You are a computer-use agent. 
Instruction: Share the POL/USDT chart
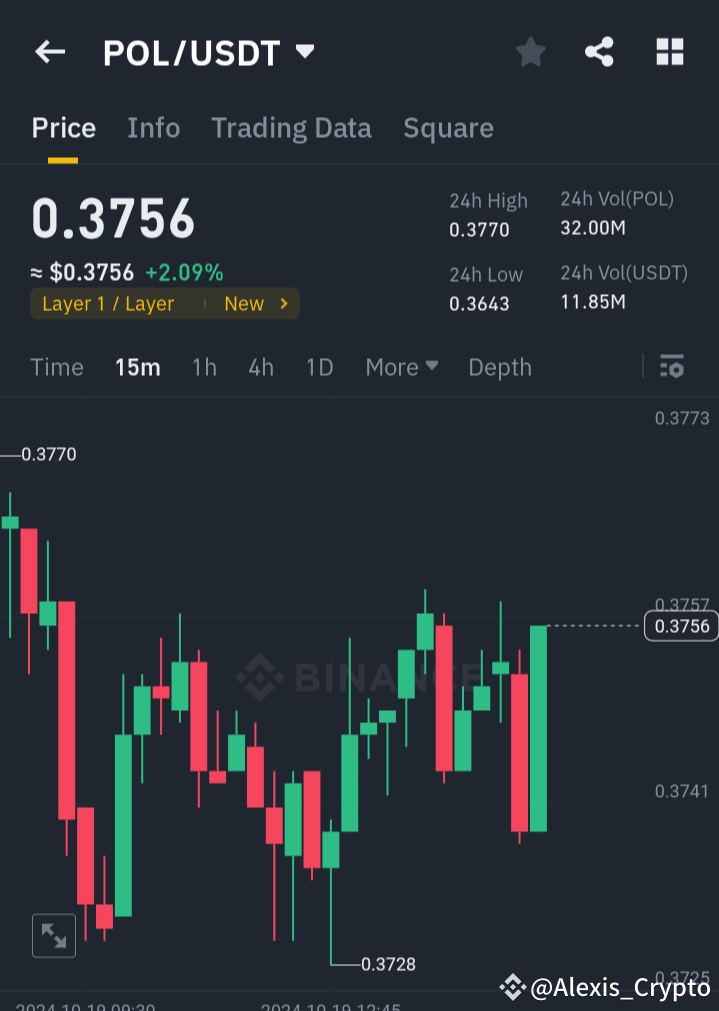[599, 52]
